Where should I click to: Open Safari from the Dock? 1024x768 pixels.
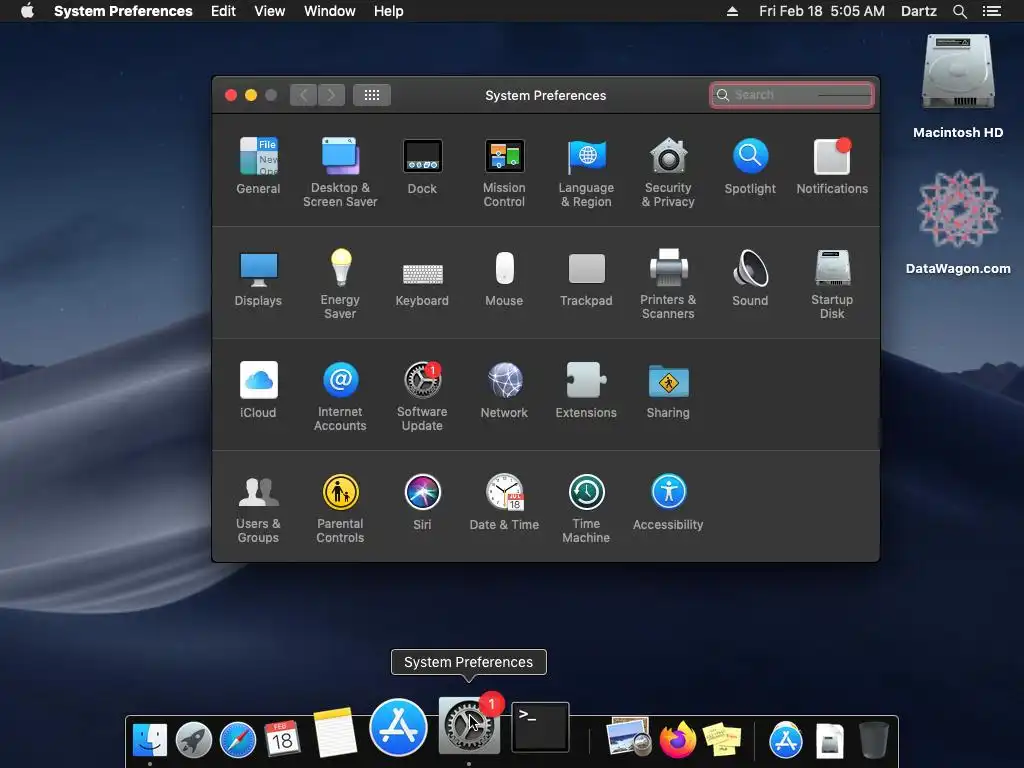[238, 741]
